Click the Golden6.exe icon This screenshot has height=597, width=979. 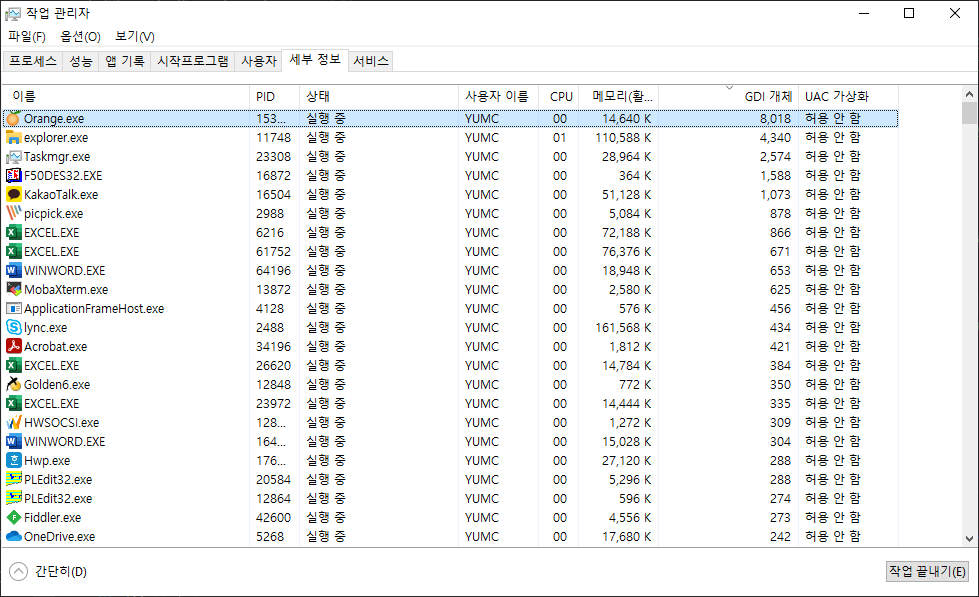click(x=13, y=385)
